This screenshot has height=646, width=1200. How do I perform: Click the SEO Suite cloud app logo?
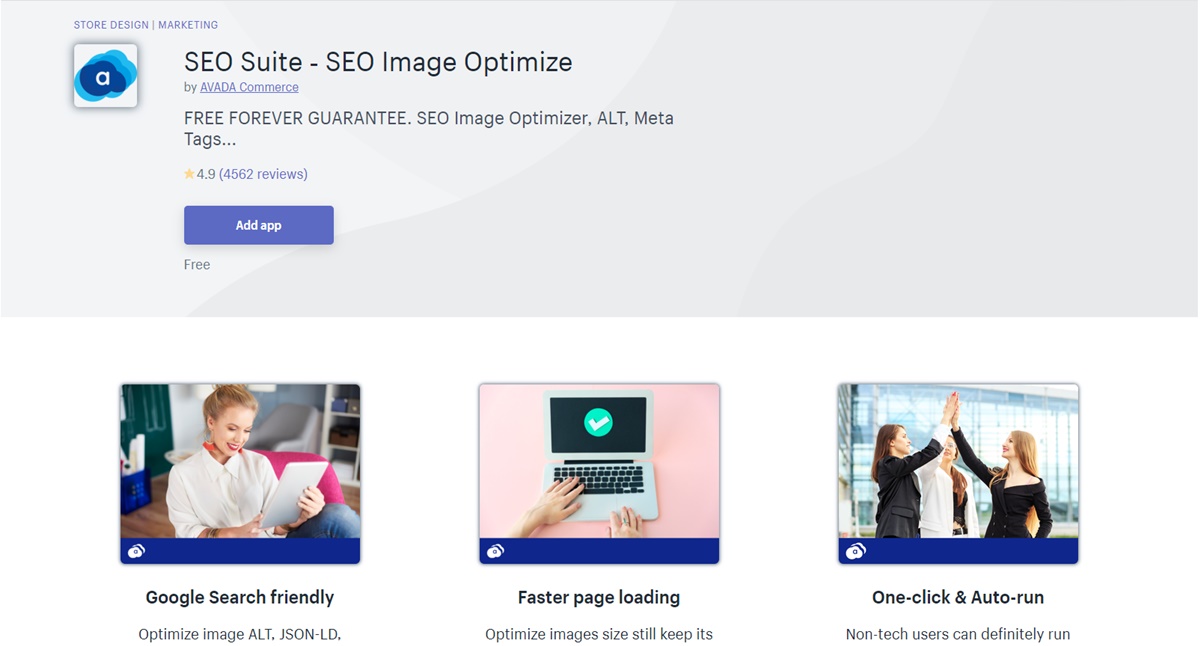pyautogui.click(x=105, y=75)
